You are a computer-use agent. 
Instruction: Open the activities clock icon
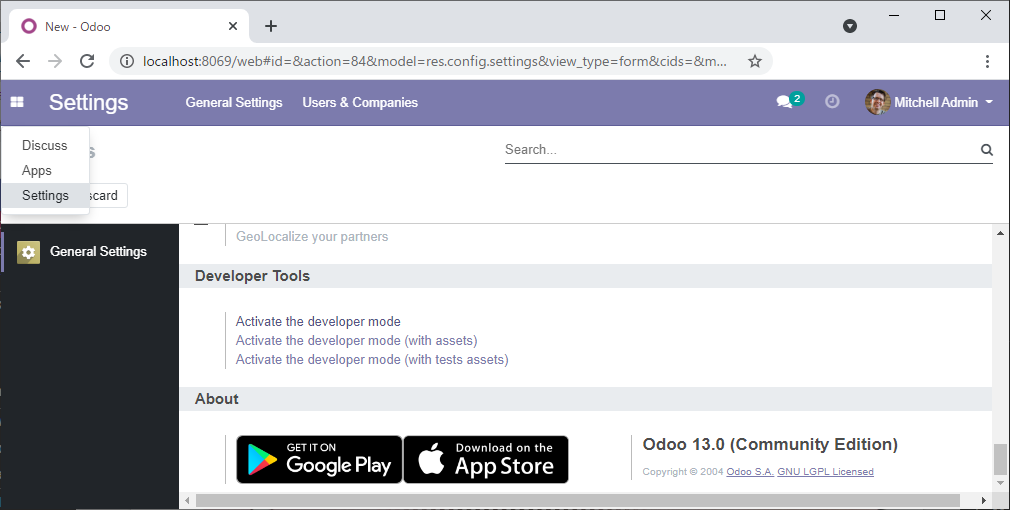click(832, 102)
